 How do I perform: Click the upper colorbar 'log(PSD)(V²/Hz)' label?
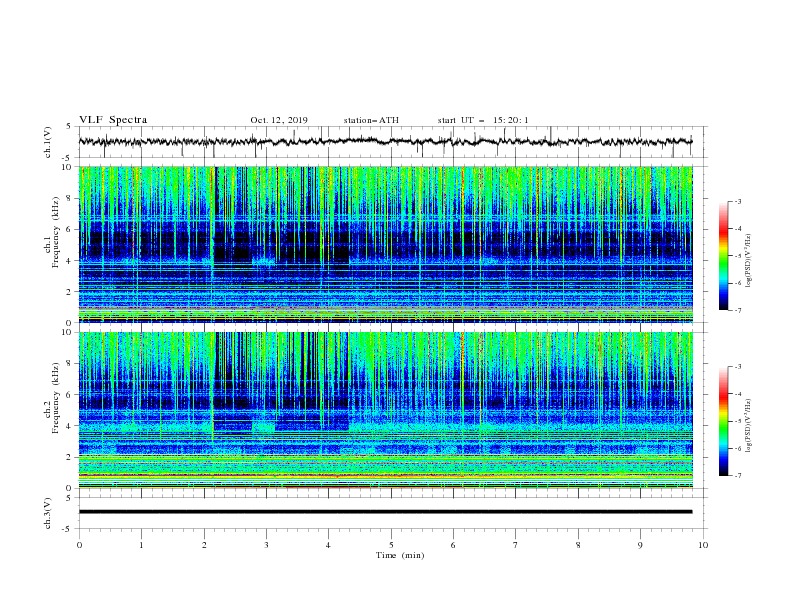pos(749,261)
